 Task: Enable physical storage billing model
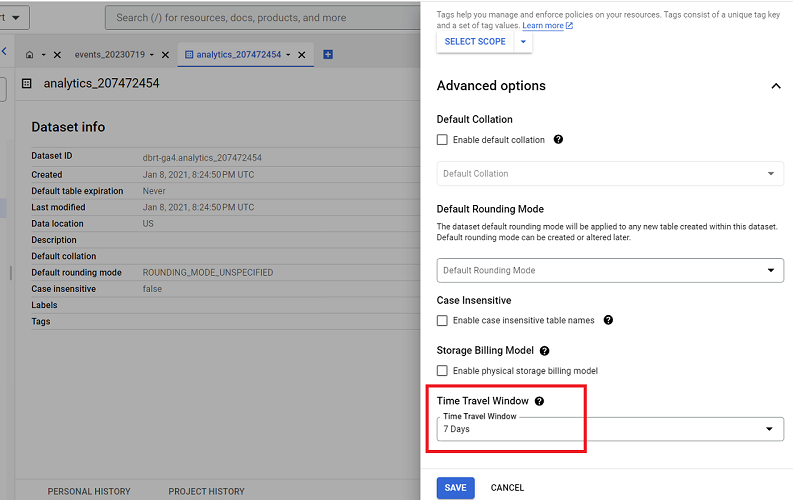[442, 371]
